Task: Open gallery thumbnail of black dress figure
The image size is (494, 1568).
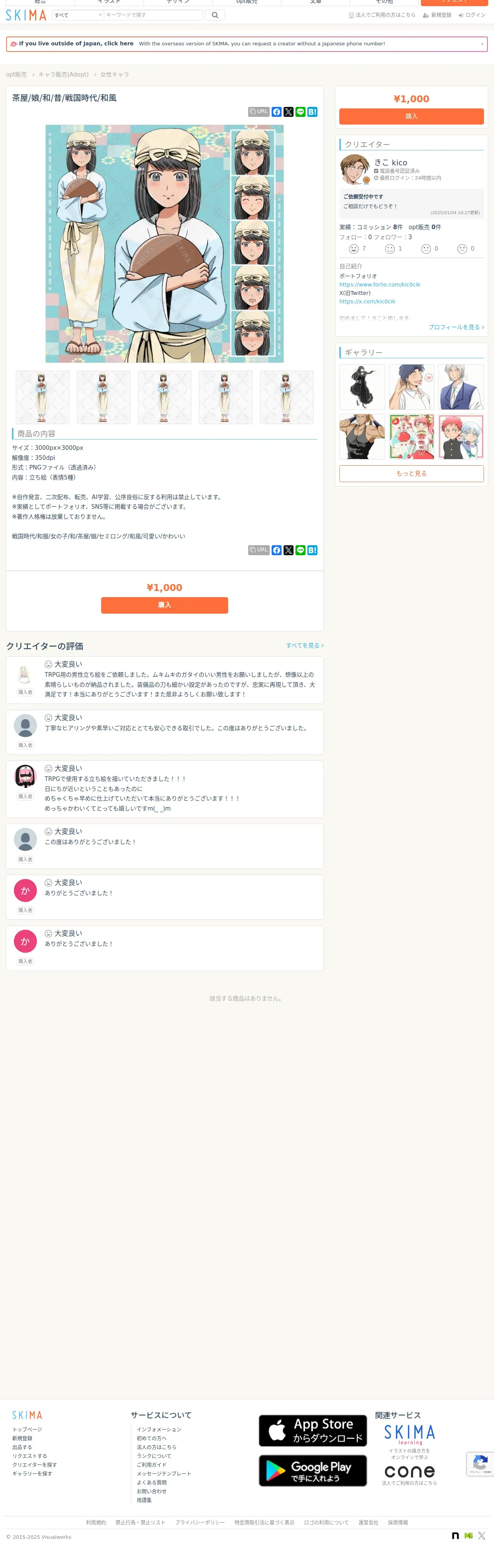Action: click(x=362, y=387)
